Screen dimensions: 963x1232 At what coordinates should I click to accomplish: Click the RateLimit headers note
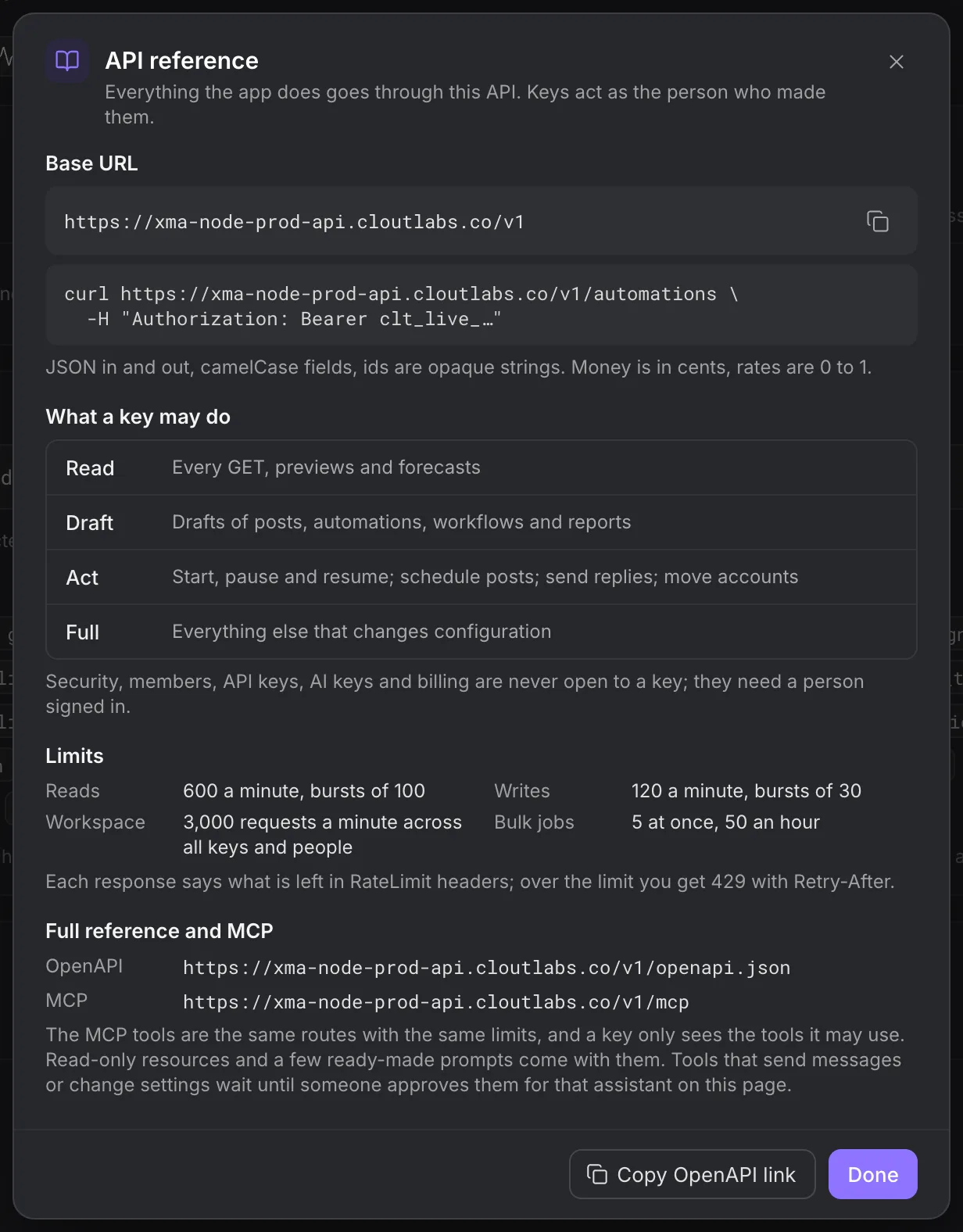470,882
